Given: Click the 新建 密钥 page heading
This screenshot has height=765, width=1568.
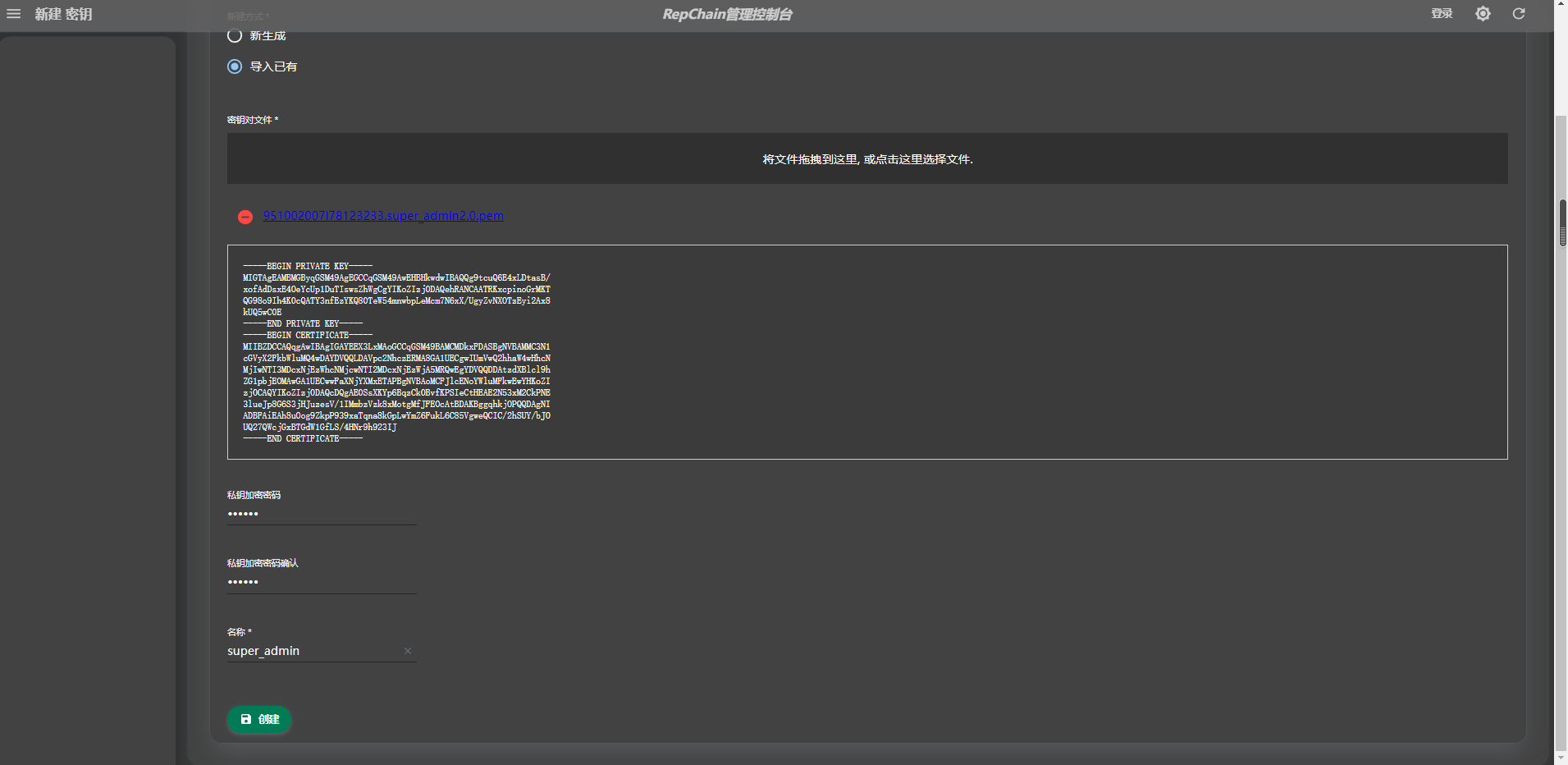Looking at the screenshot, I should pos(63,14).
